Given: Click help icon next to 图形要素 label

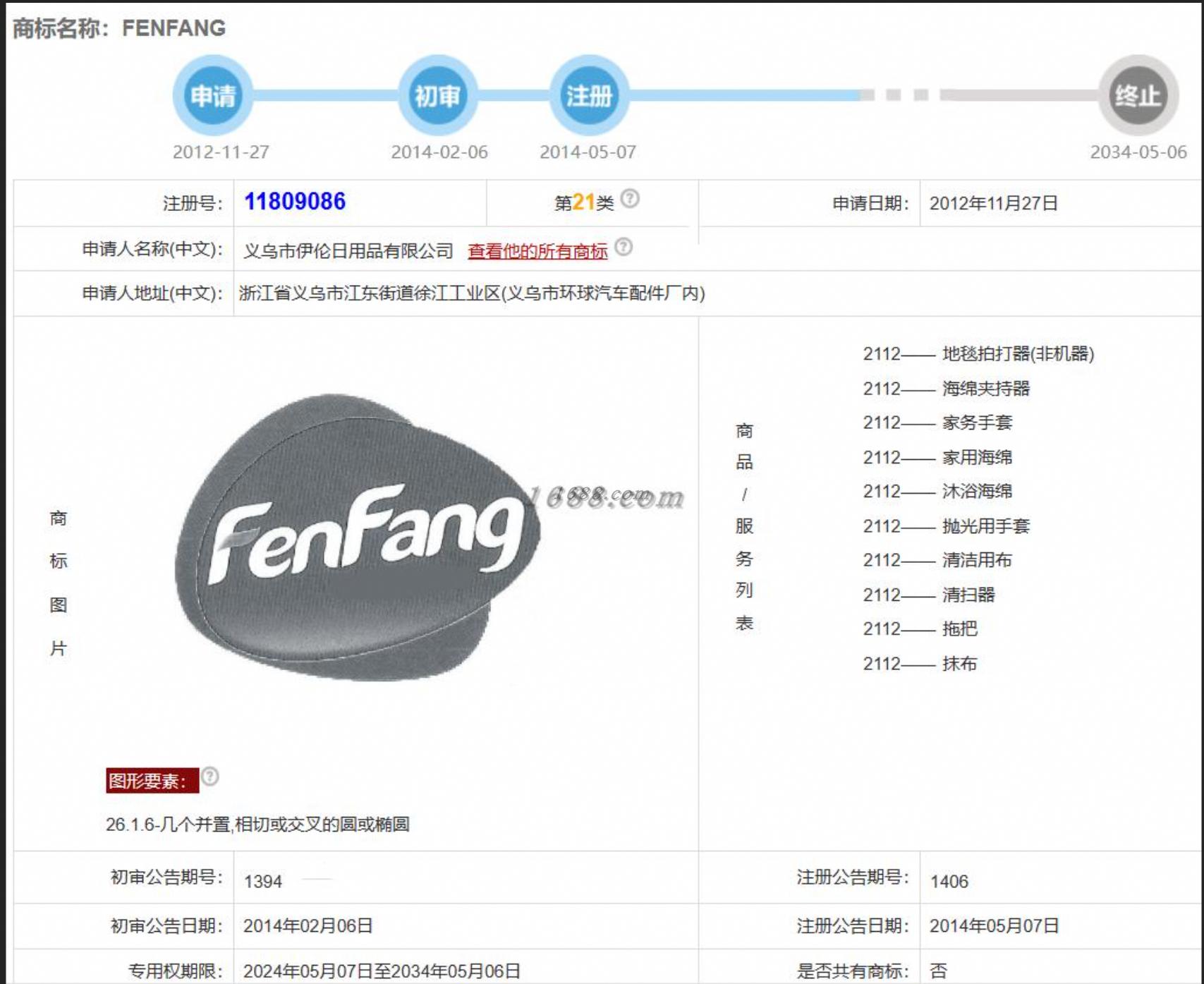Looking at the screenshot, I should pyautogui.click(x=210, y=777).
